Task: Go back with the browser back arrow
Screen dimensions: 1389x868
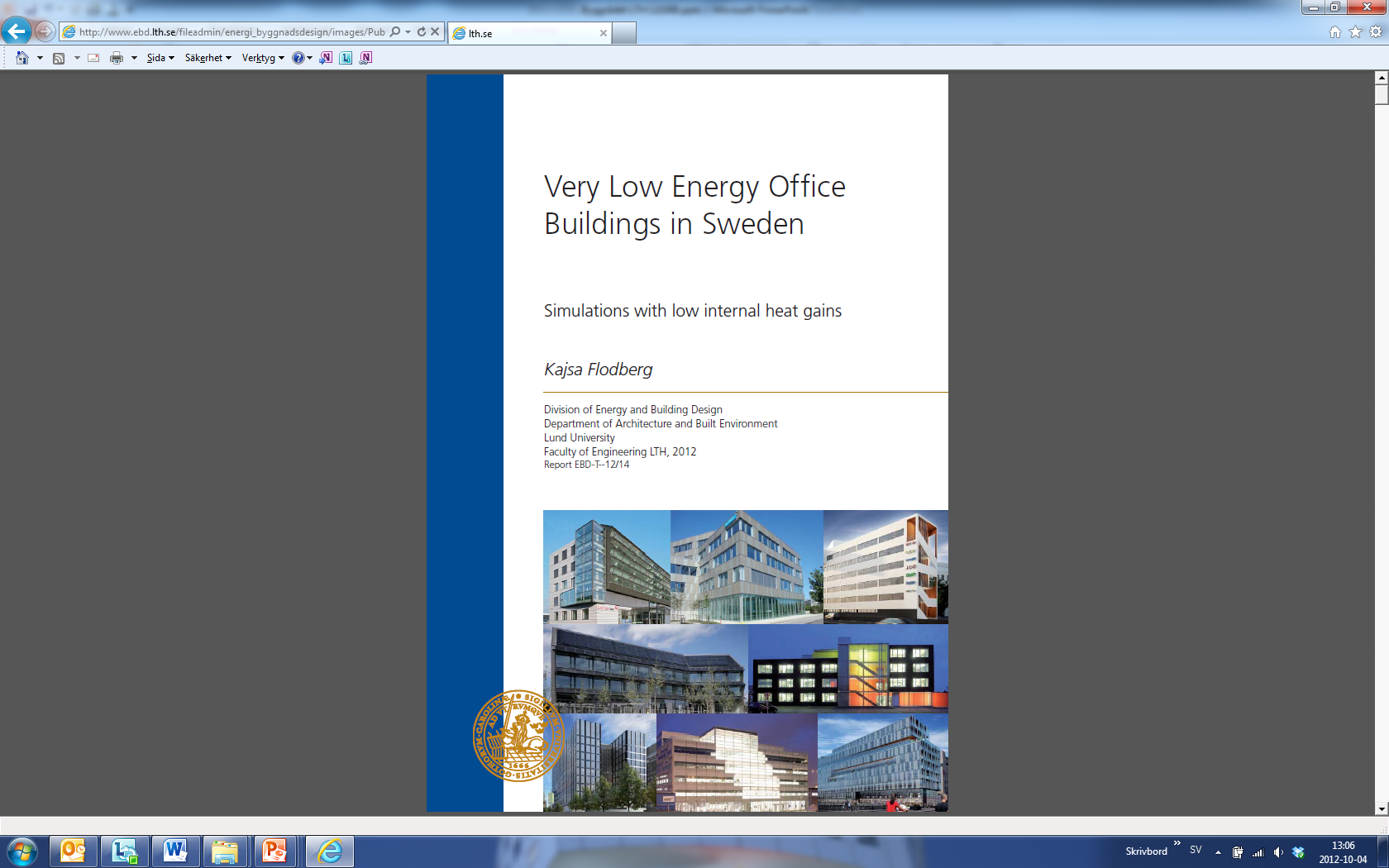Action: tap(17, 31)
